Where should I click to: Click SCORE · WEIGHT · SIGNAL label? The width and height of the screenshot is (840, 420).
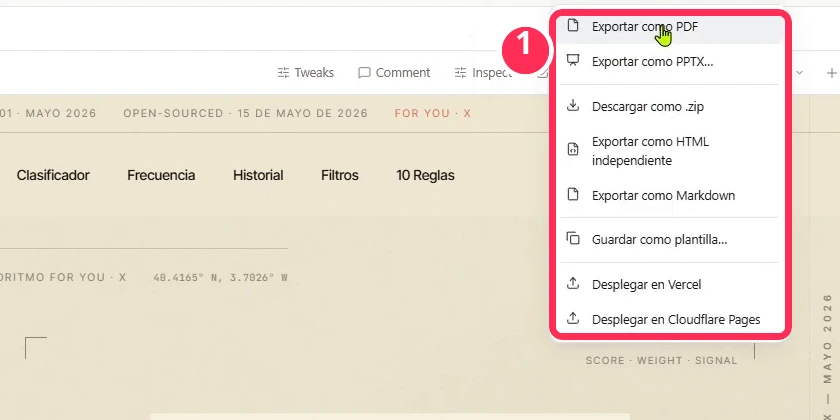pyautogui.click(x=662, y=361)
